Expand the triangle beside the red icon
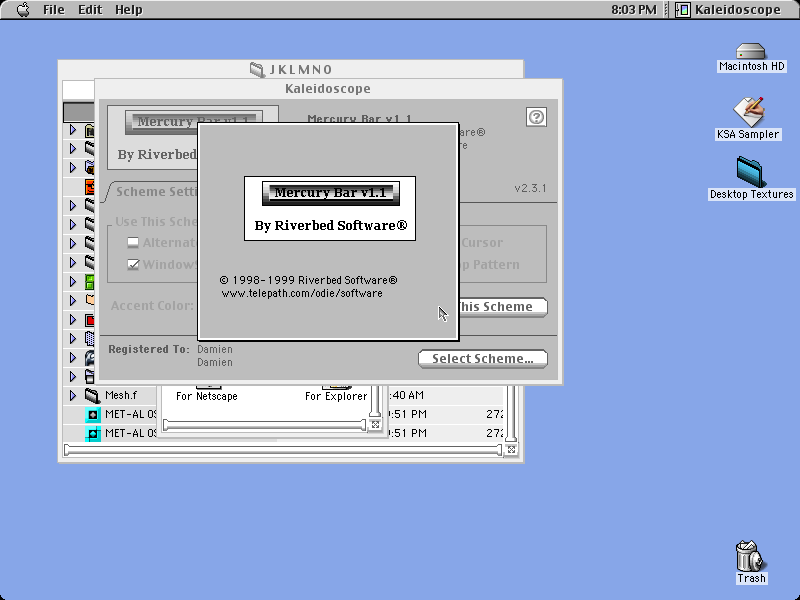The height and width of the screenshot is (600, 800). 73,319
